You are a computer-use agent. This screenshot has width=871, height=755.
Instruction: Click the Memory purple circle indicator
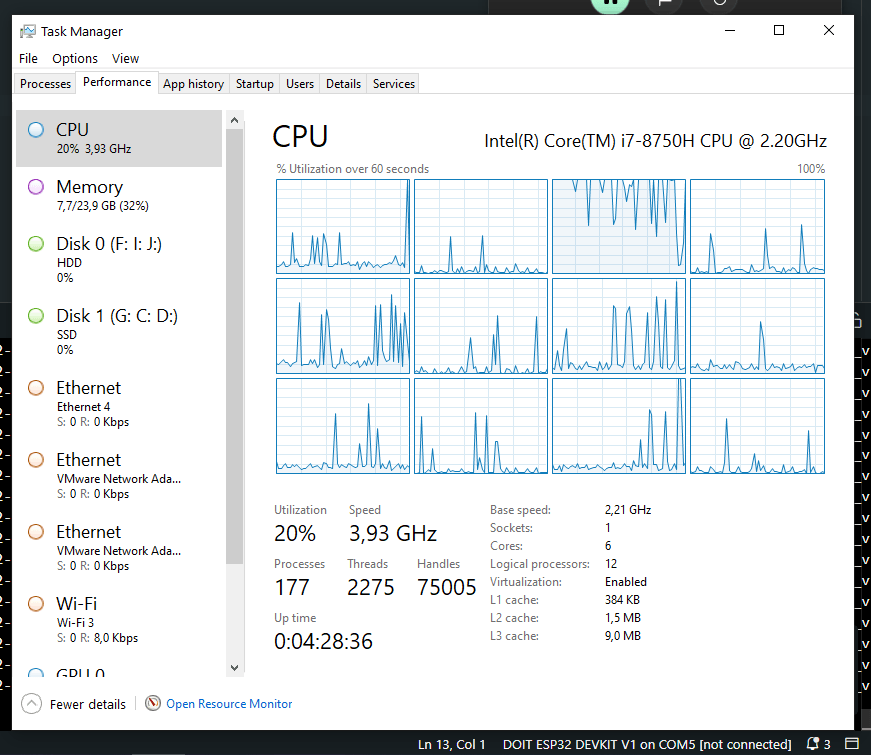(x=36, y=187)
